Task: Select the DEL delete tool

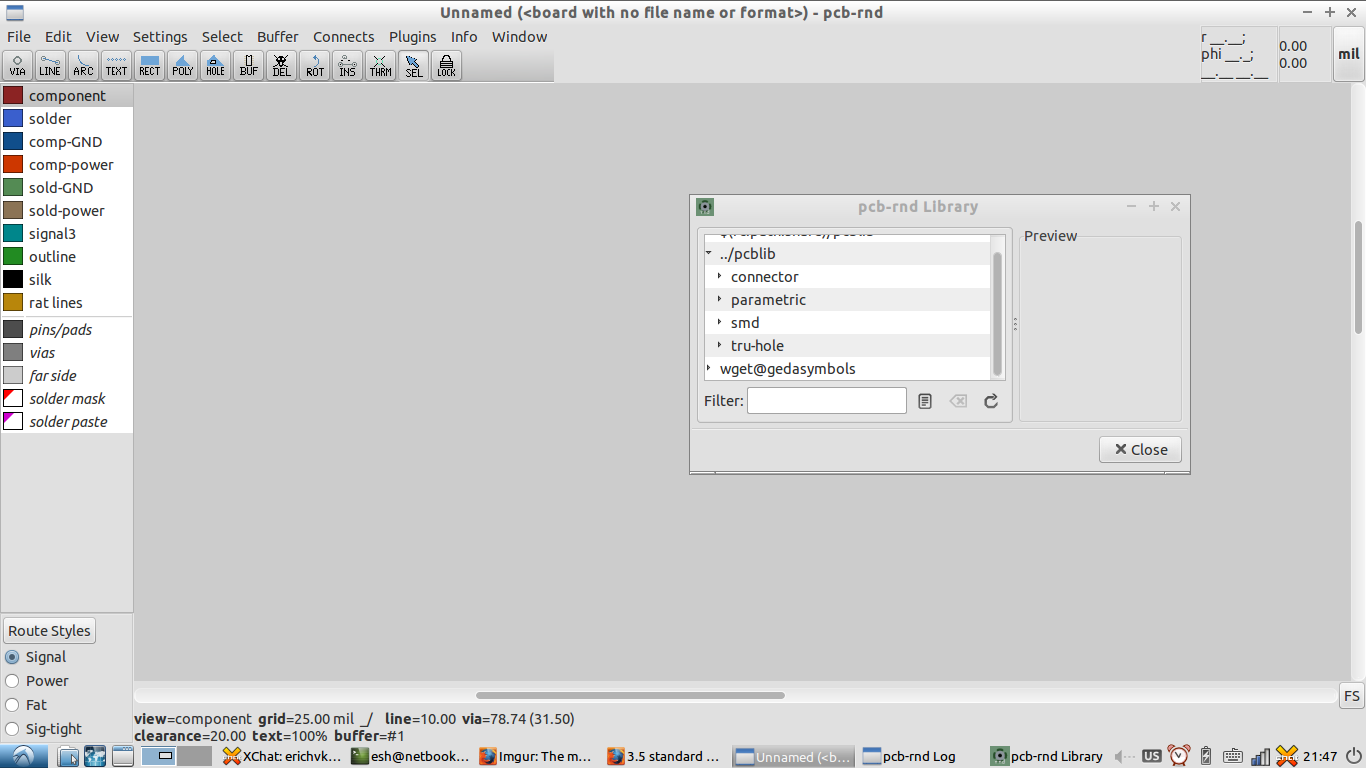Action: [281, 66]
